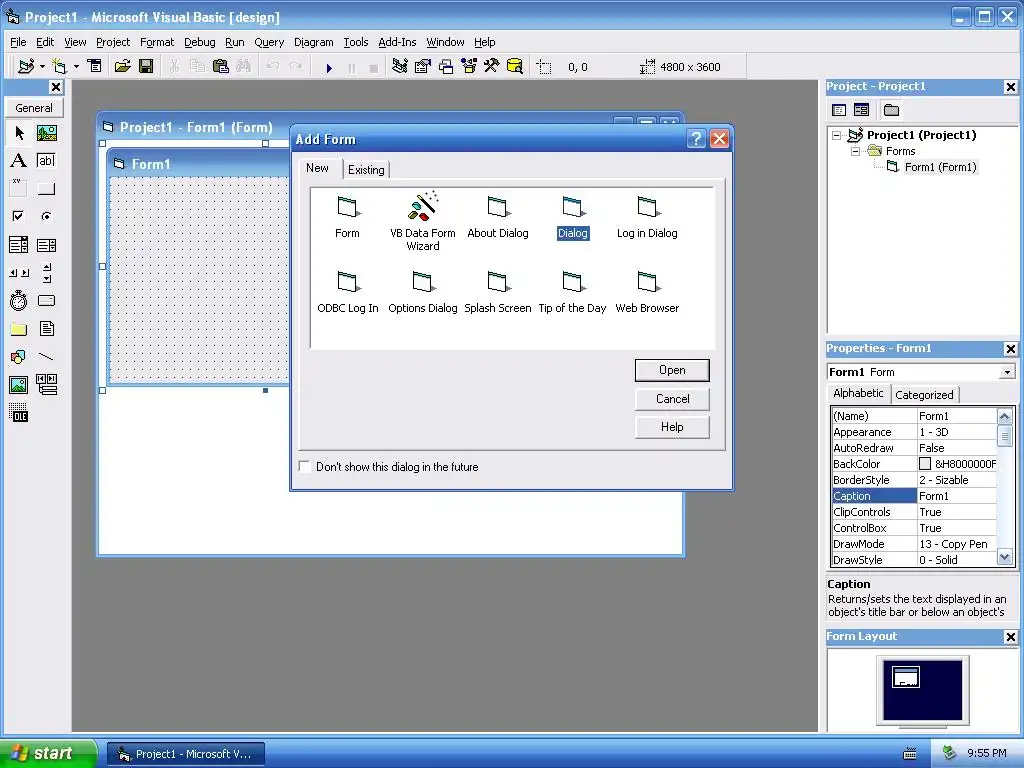Open the Menu Editor from toolbar
This screenshot has height=768, width=1024.
pos(95,67)
